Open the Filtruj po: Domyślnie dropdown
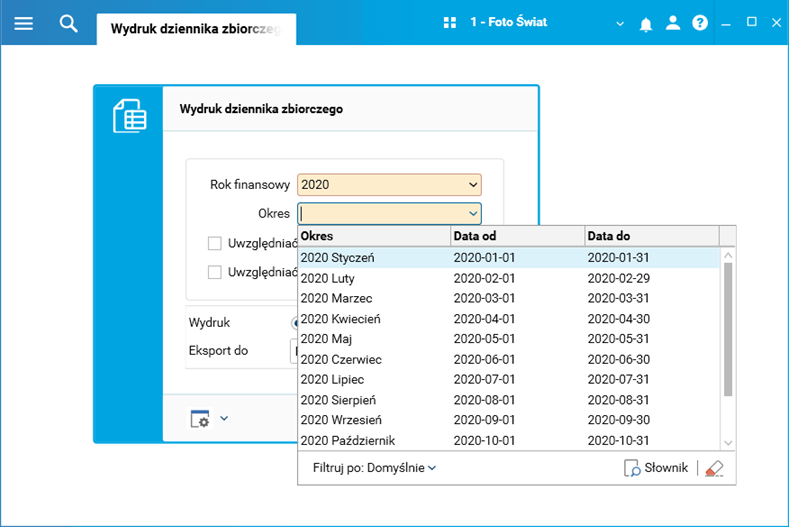Viewport: 789px width, 527px height. click(374, 467)
